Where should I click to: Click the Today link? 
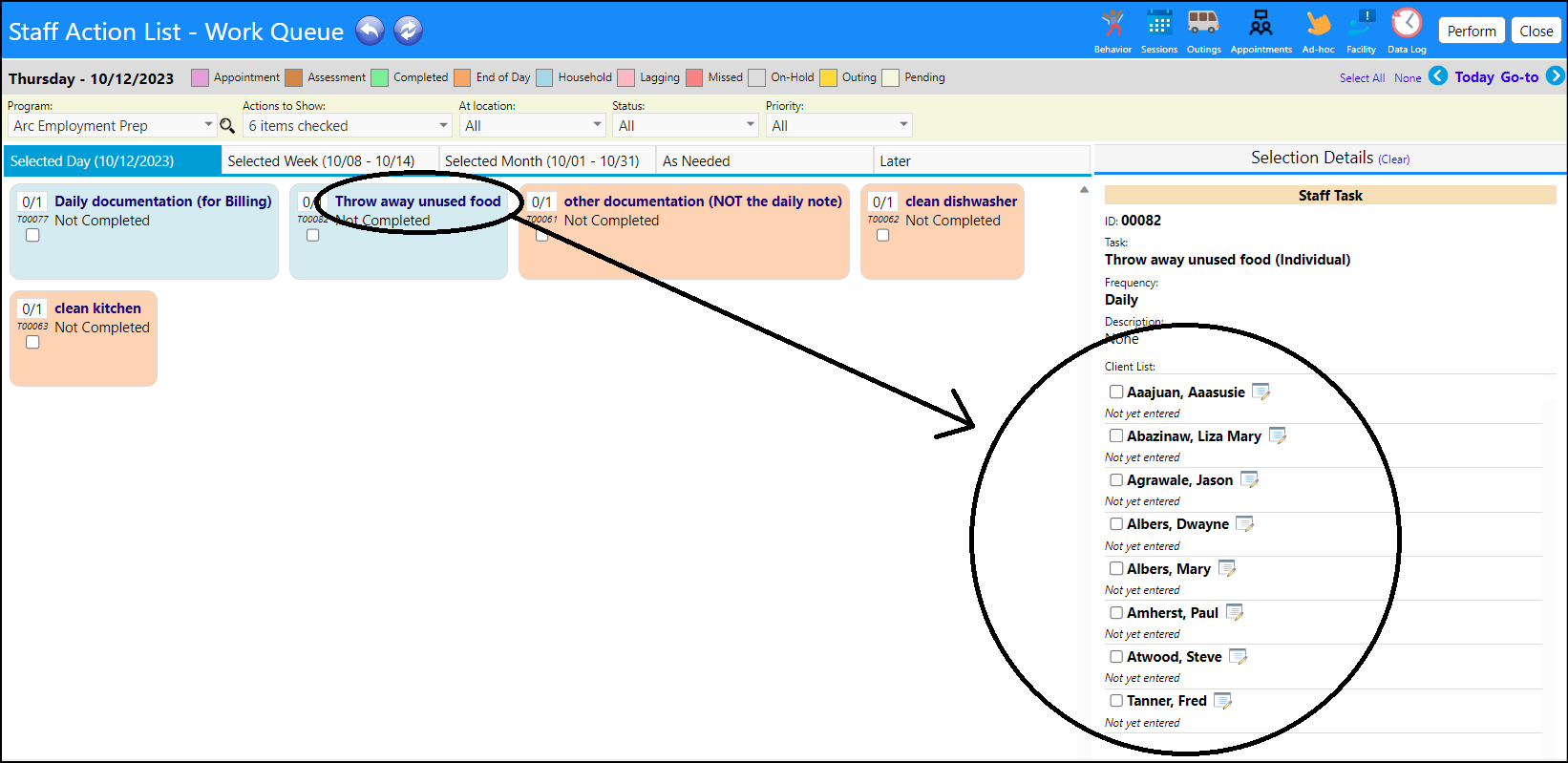click(1474, 77)
